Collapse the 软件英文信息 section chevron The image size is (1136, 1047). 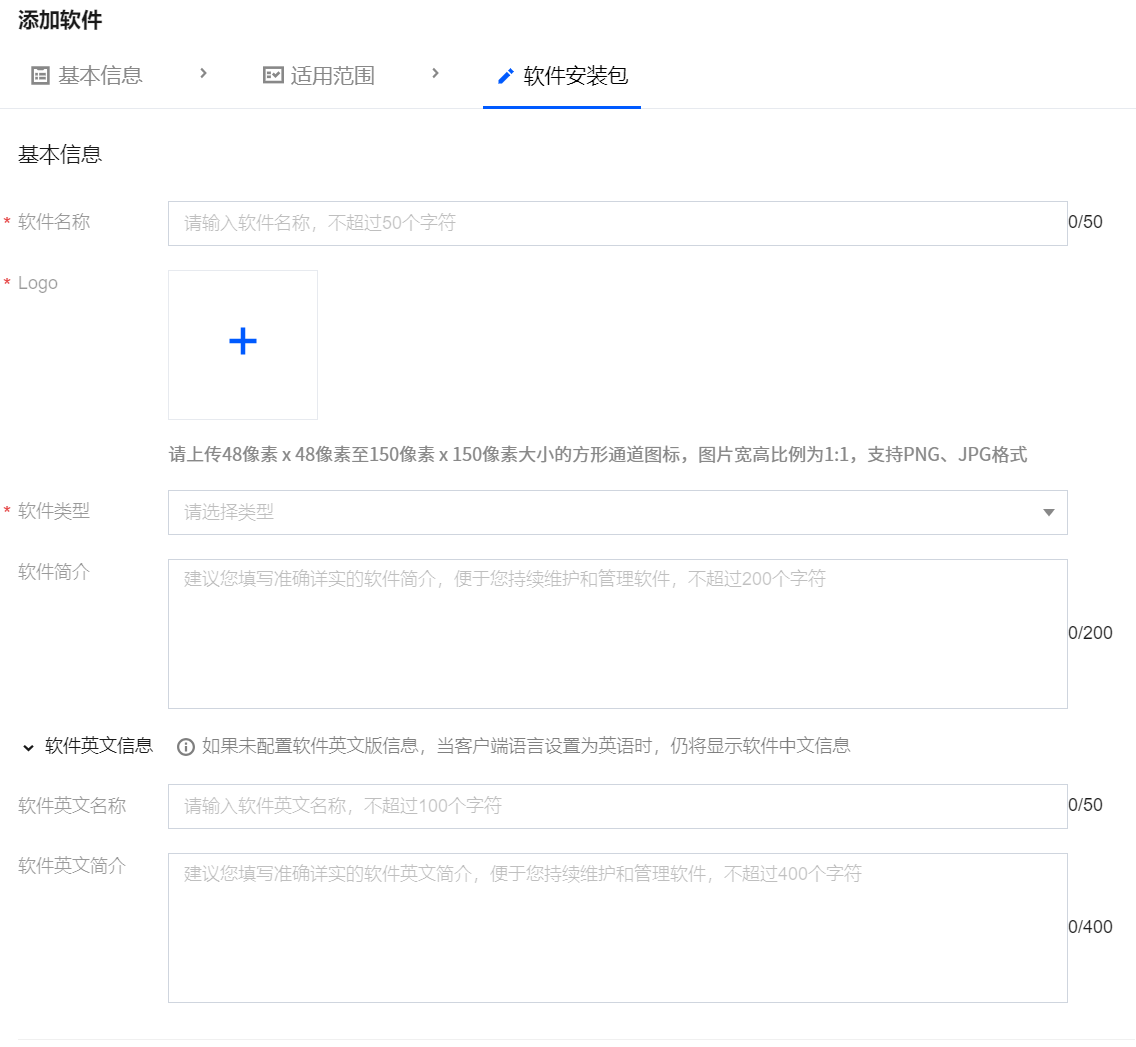click(x=28, y=747)
